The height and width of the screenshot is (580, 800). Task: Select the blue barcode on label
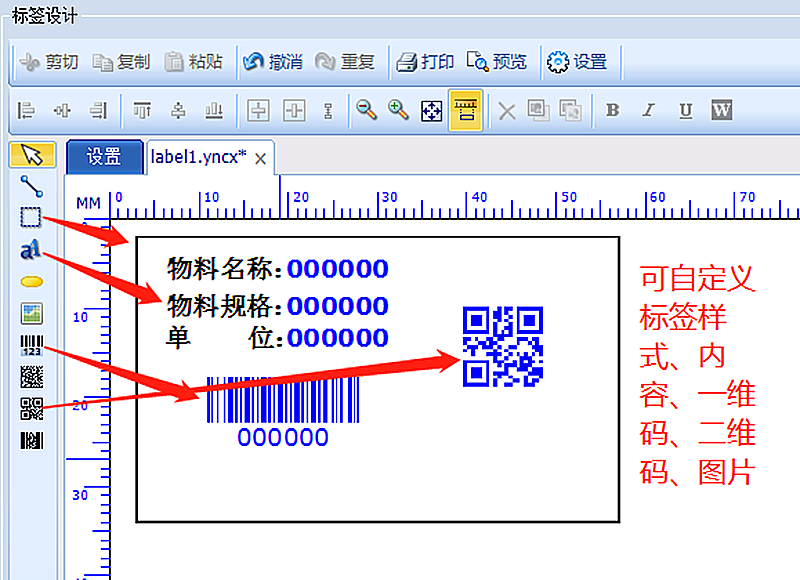tap(283, 412)
